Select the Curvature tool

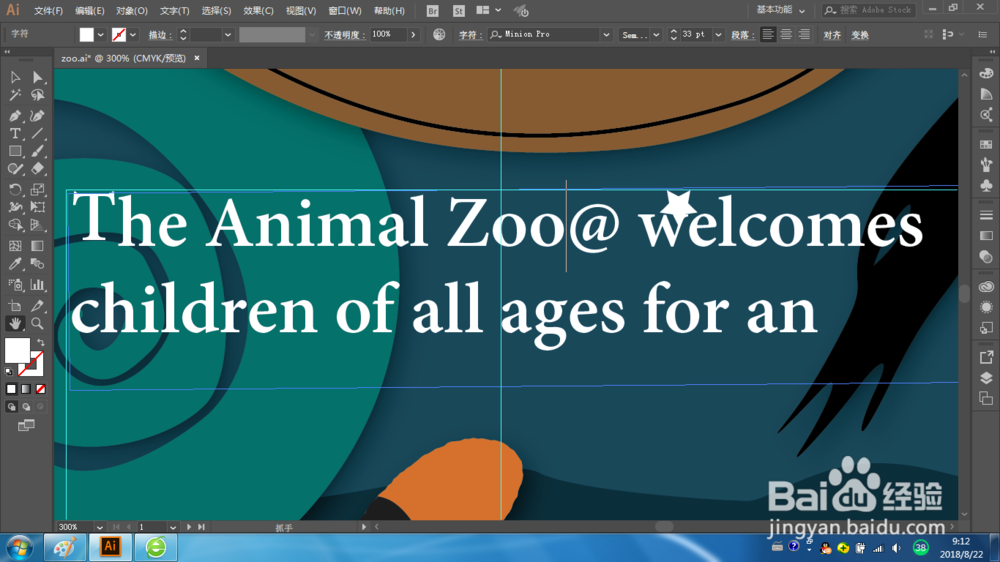pyautogui.click(x=38, y=115)
